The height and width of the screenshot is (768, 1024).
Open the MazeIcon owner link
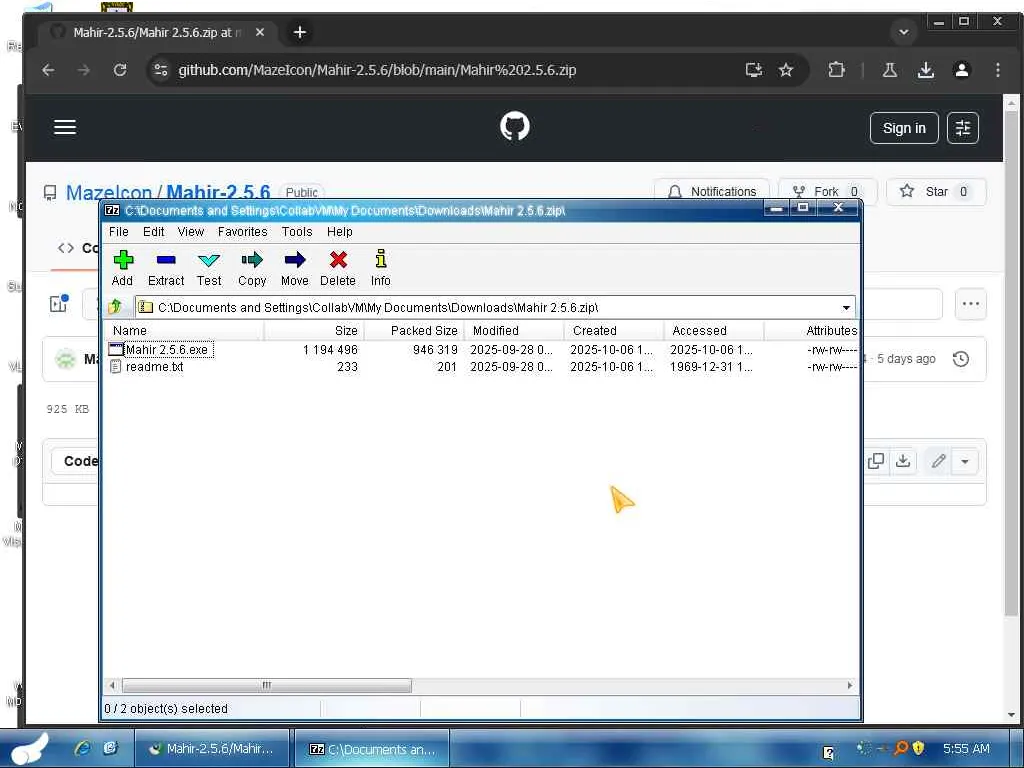tap(108, 193)
